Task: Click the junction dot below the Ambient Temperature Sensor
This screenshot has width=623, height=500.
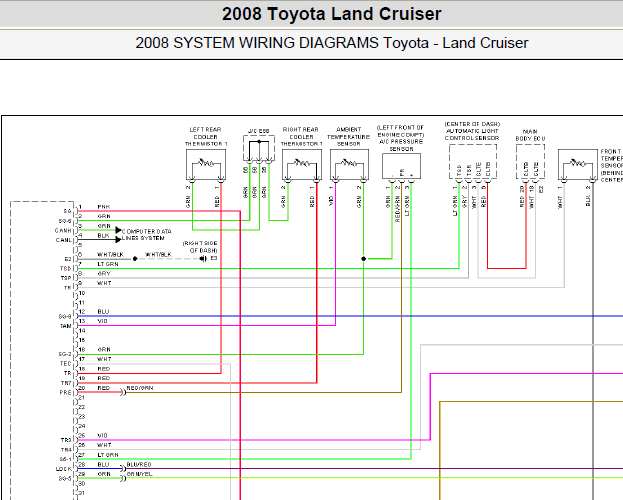Action: (364, 259)
